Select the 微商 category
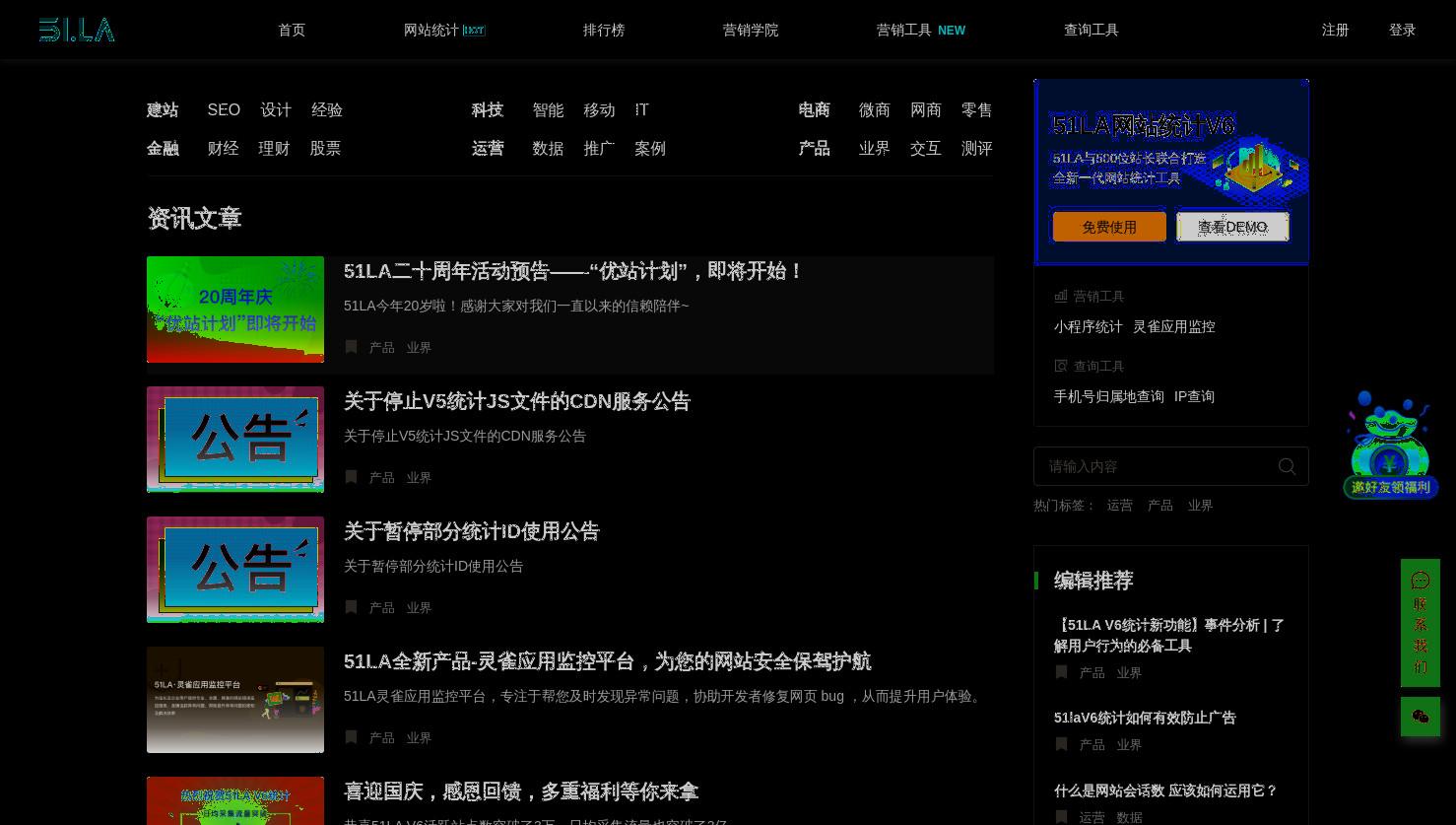Viewport: 1456px width, 825px height. [874, 110]
